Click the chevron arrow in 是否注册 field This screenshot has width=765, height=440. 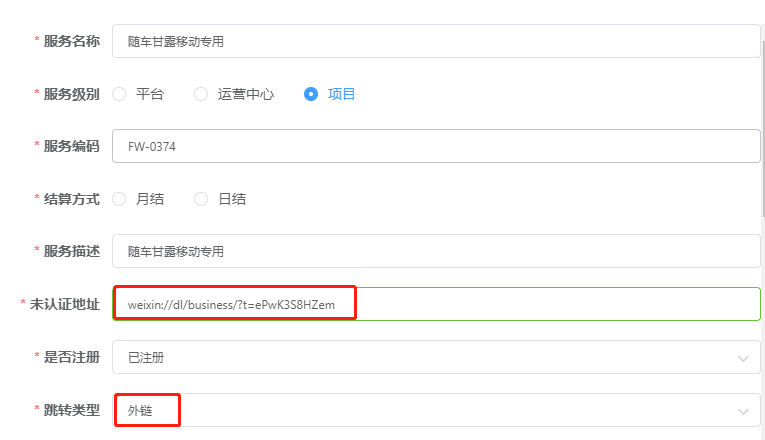(x=743, y=357)
